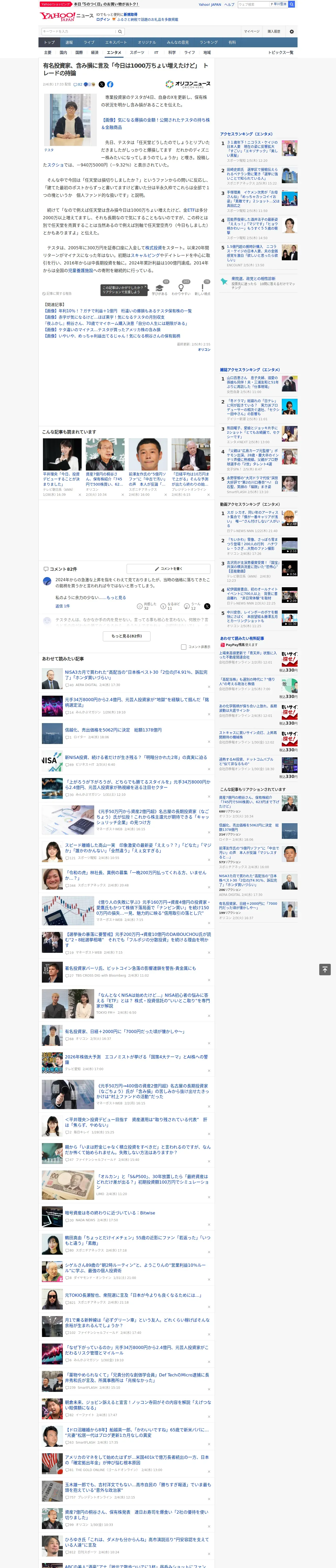Open the Yahoo!ショッピング promo banner
Screen dimensions: 336x1568
(89, 4)
